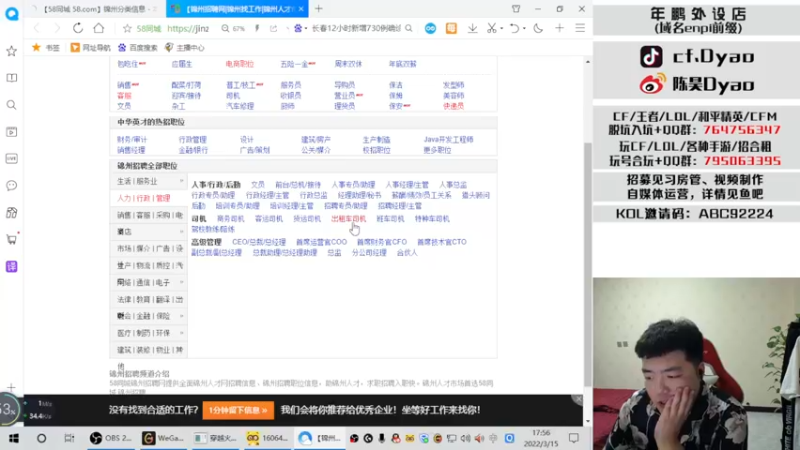Screen dimensions: 800x450
Task: Select the 人力 | 行政 | 管理 category
Action: click(148, 198)
